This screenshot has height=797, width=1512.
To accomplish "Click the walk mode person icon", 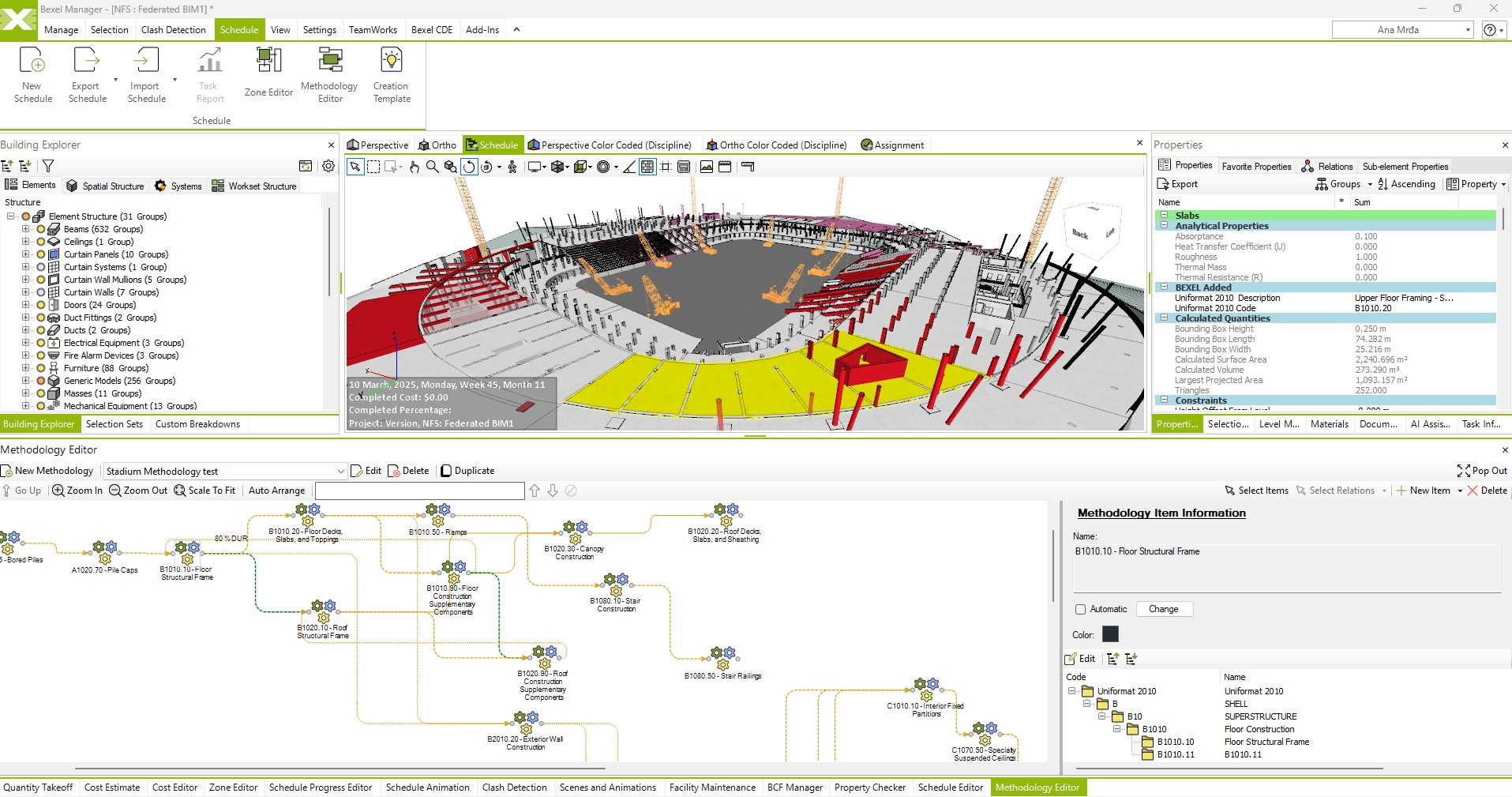I will click(512, 167).
